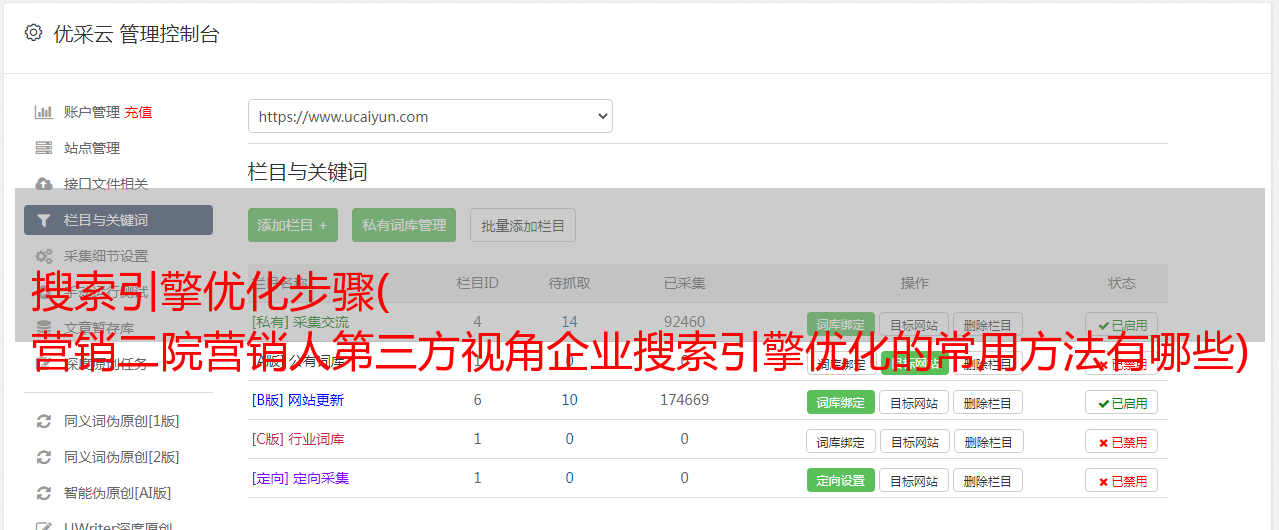Click the 添加栏目 + button
The height and width of the screenshot is (530, 1279).
[293, 225]
